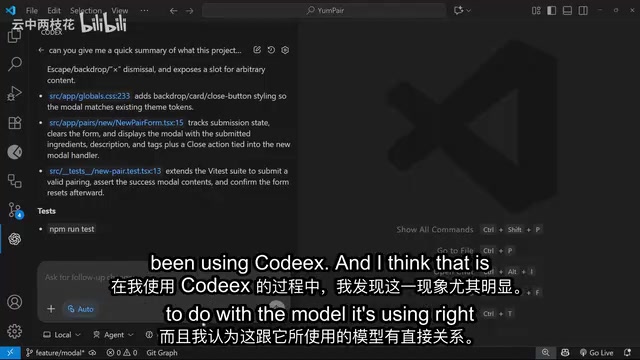Viewport: 640px width, 360px height.
Task: Open the Explorer view in the activity bar
Action: (x=15, y=36)
